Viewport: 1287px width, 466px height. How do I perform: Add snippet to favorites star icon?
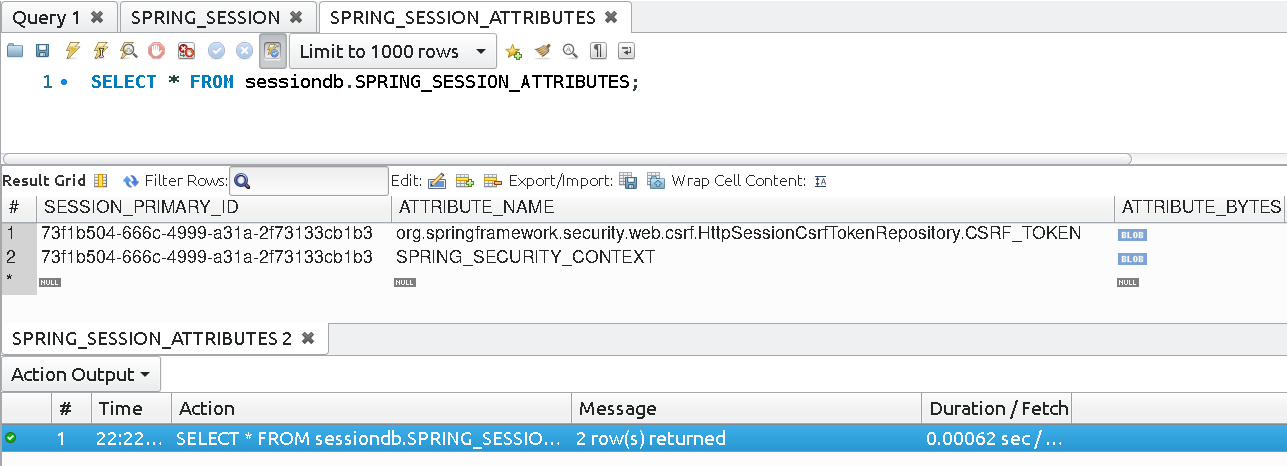coord(513,51)
